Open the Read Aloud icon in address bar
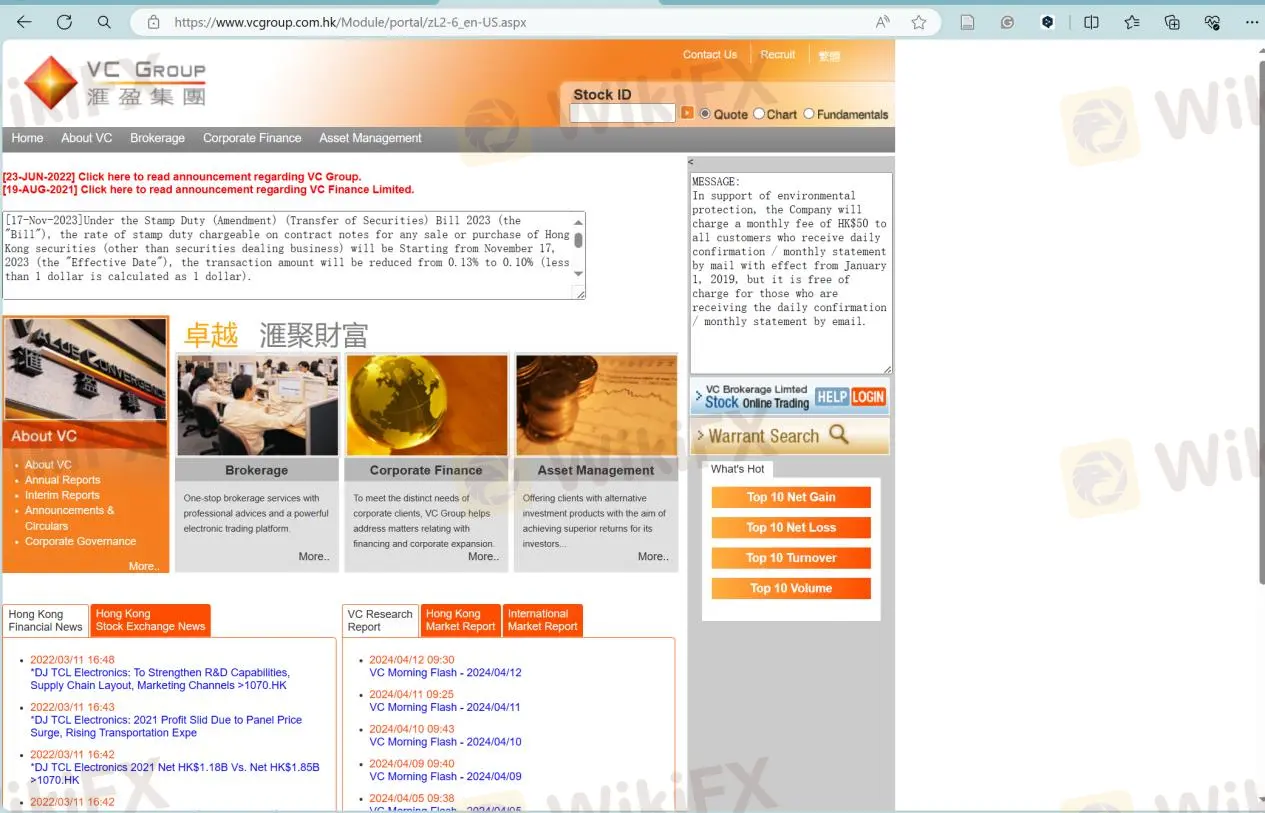1265x813 pixels. coord(883,22)
